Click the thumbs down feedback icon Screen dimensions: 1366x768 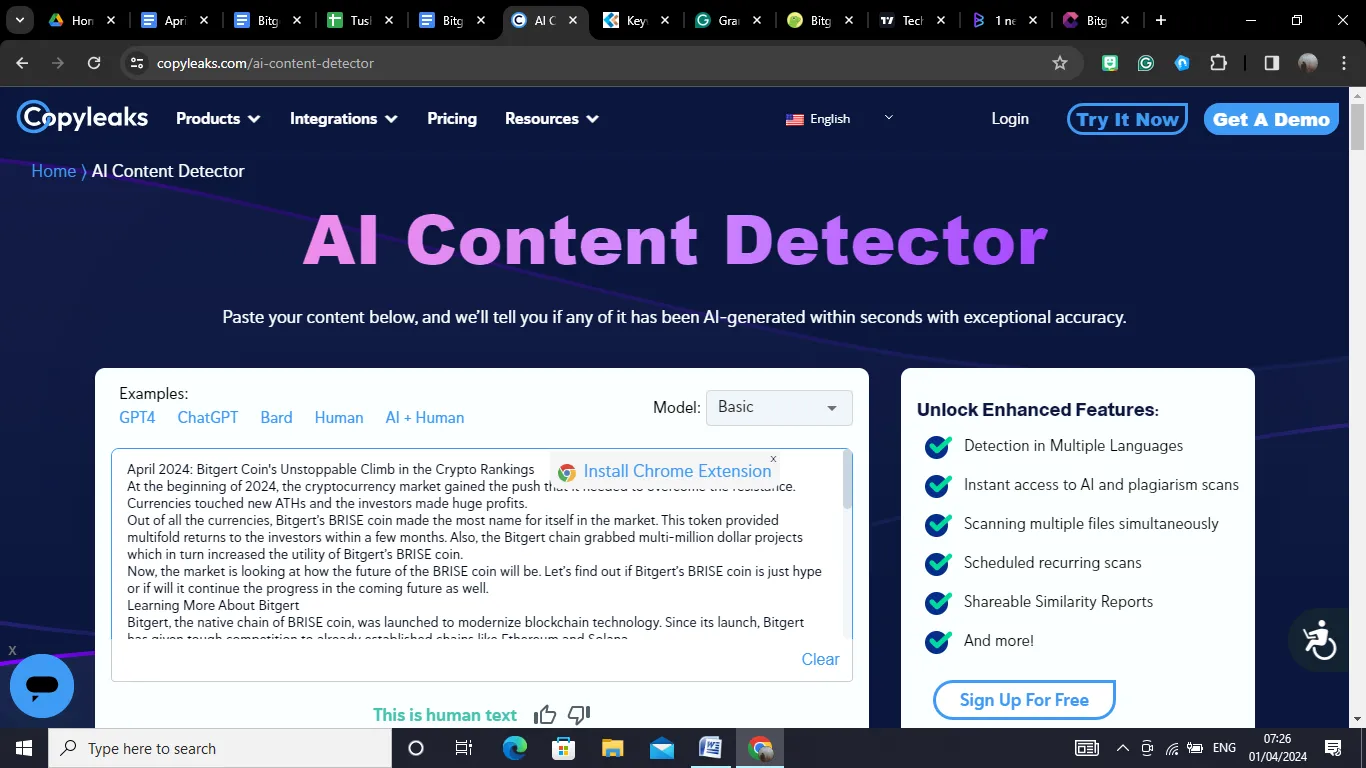click(x=579, y=714)
